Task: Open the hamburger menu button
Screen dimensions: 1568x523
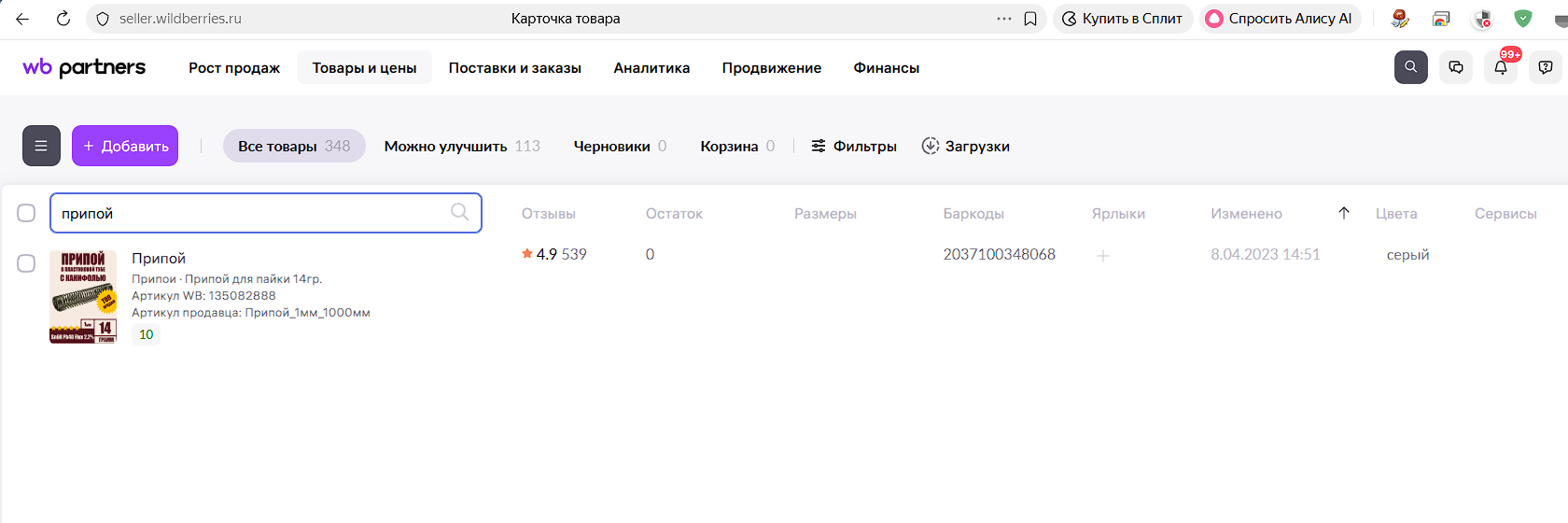Action: click(x=41, y=146)
